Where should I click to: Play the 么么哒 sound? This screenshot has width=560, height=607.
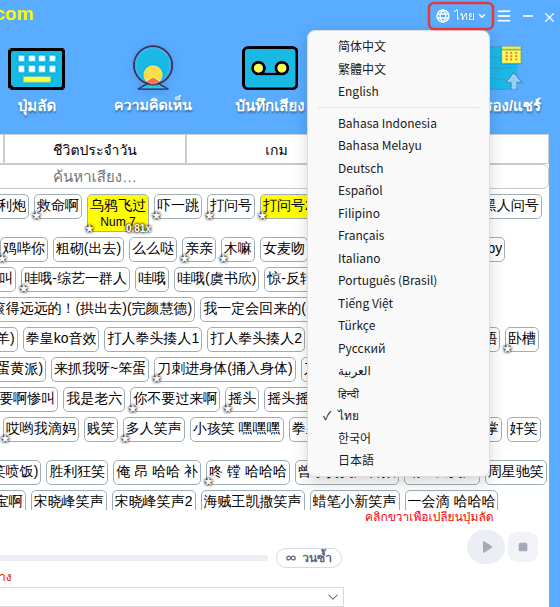tap(153, 249)
